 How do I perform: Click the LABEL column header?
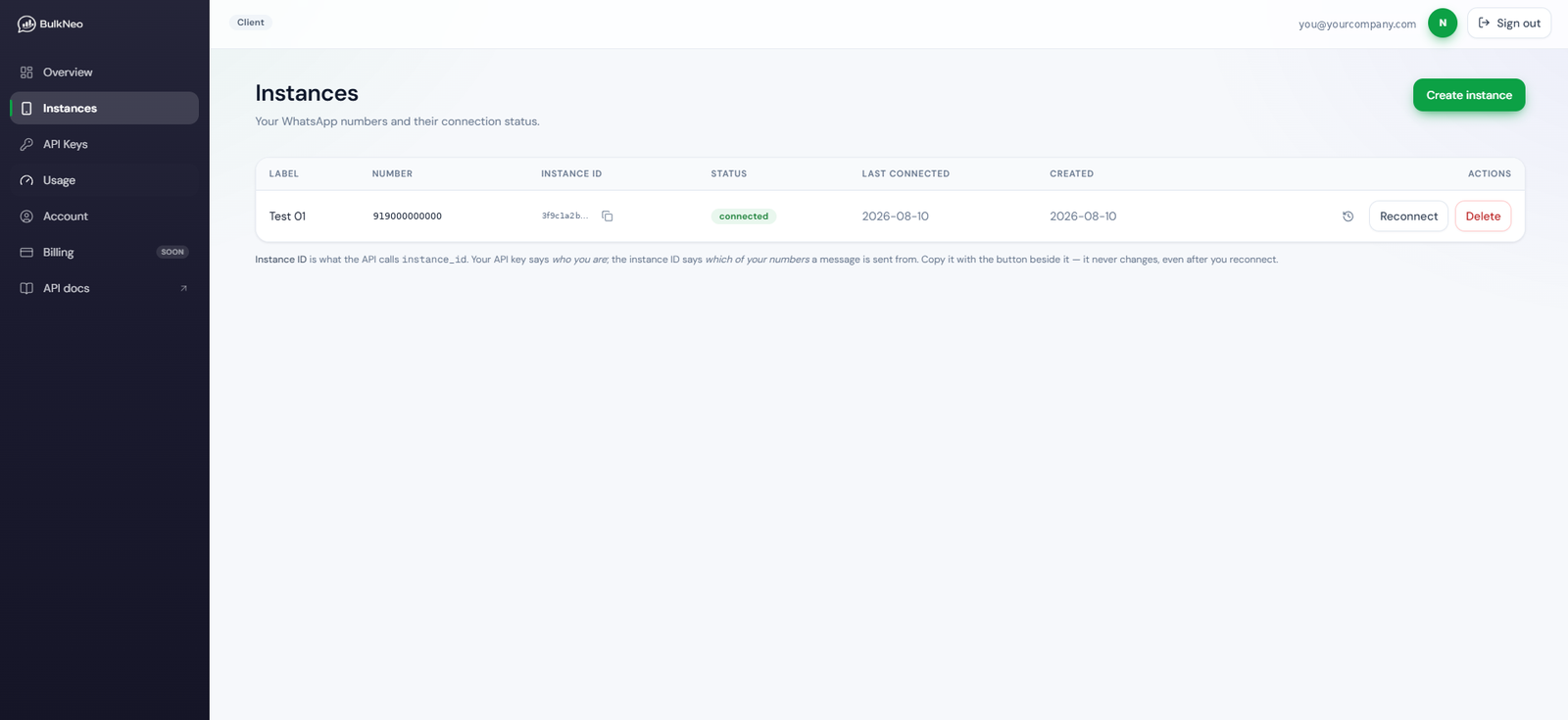[284, 174]
